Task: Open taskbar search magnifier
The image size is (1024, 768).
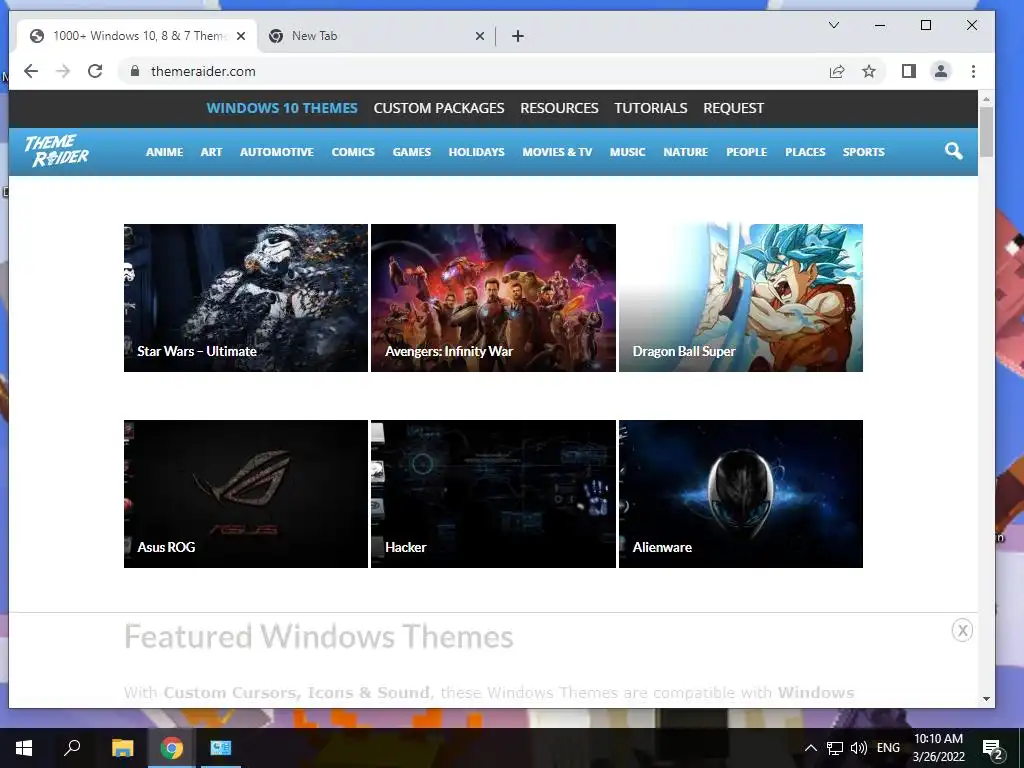Action: point(72,748)
